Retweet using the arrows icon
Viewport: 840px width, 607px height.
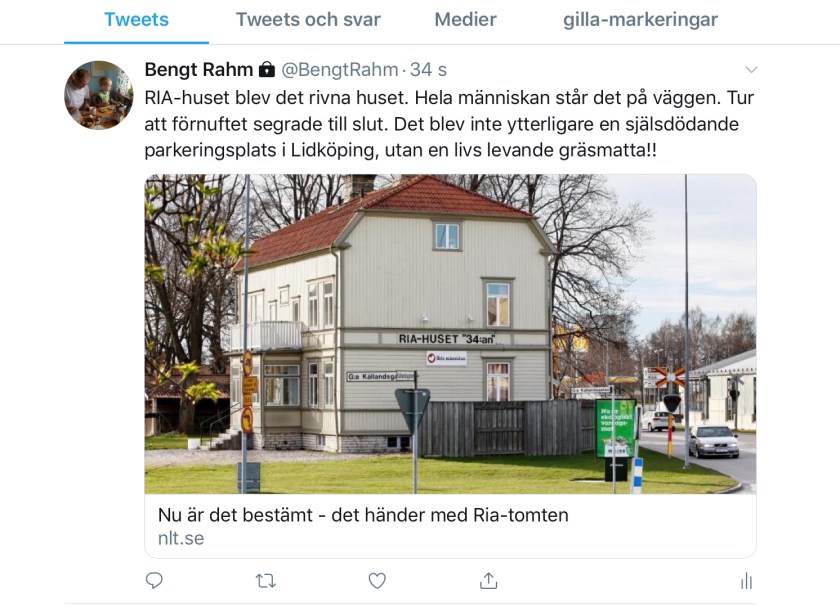[266, 581]
